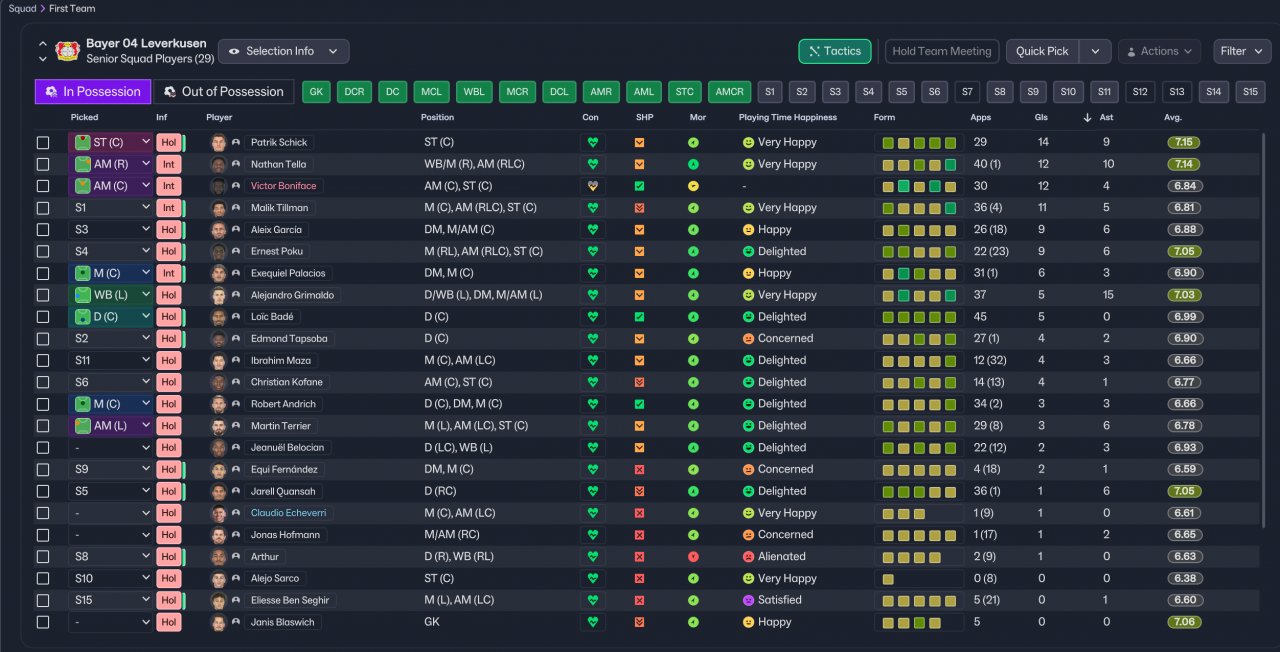Image resolution: width=1280 pixels, height=652 pixels.
Task: Click Victor Boniface's yellow morale icon
Action: (x=693, y=186)
